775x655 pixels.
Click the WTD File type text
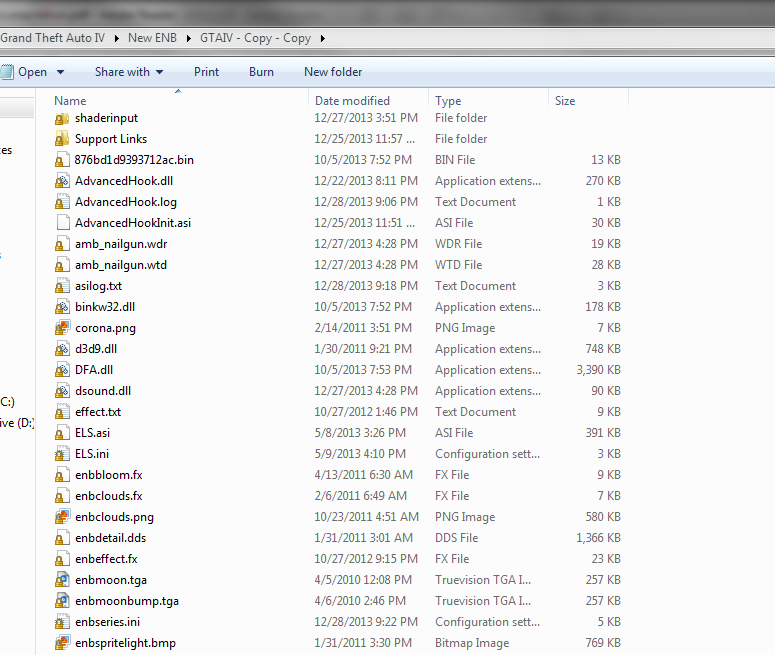pos(458,265)
